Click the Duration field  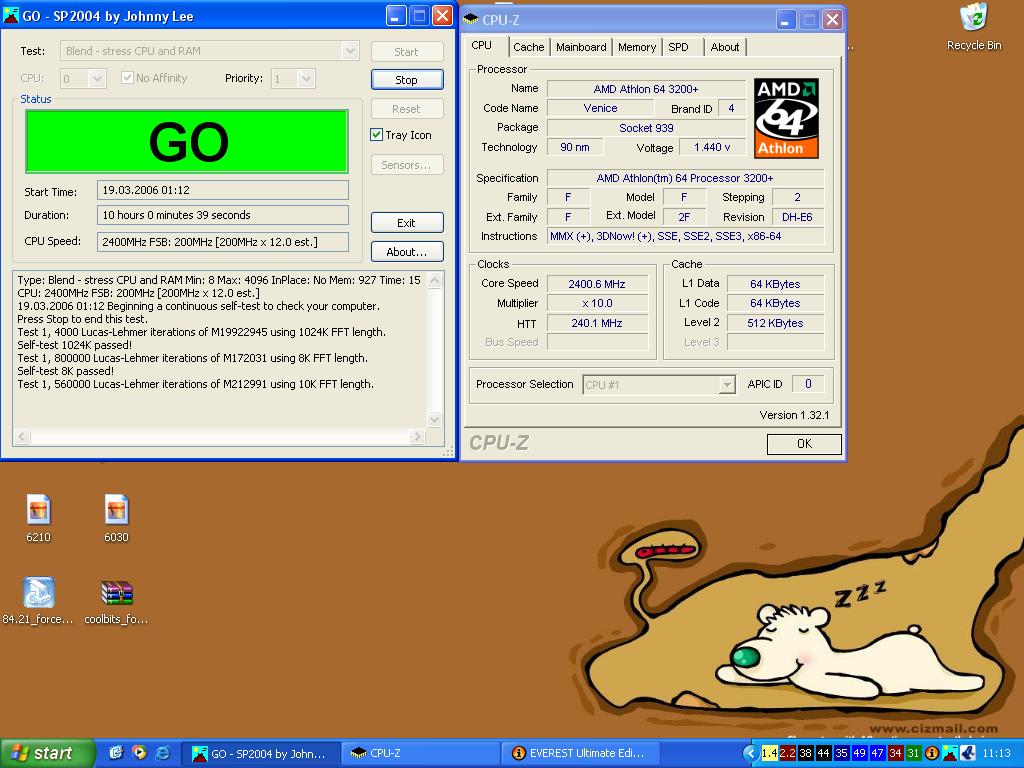223,215
